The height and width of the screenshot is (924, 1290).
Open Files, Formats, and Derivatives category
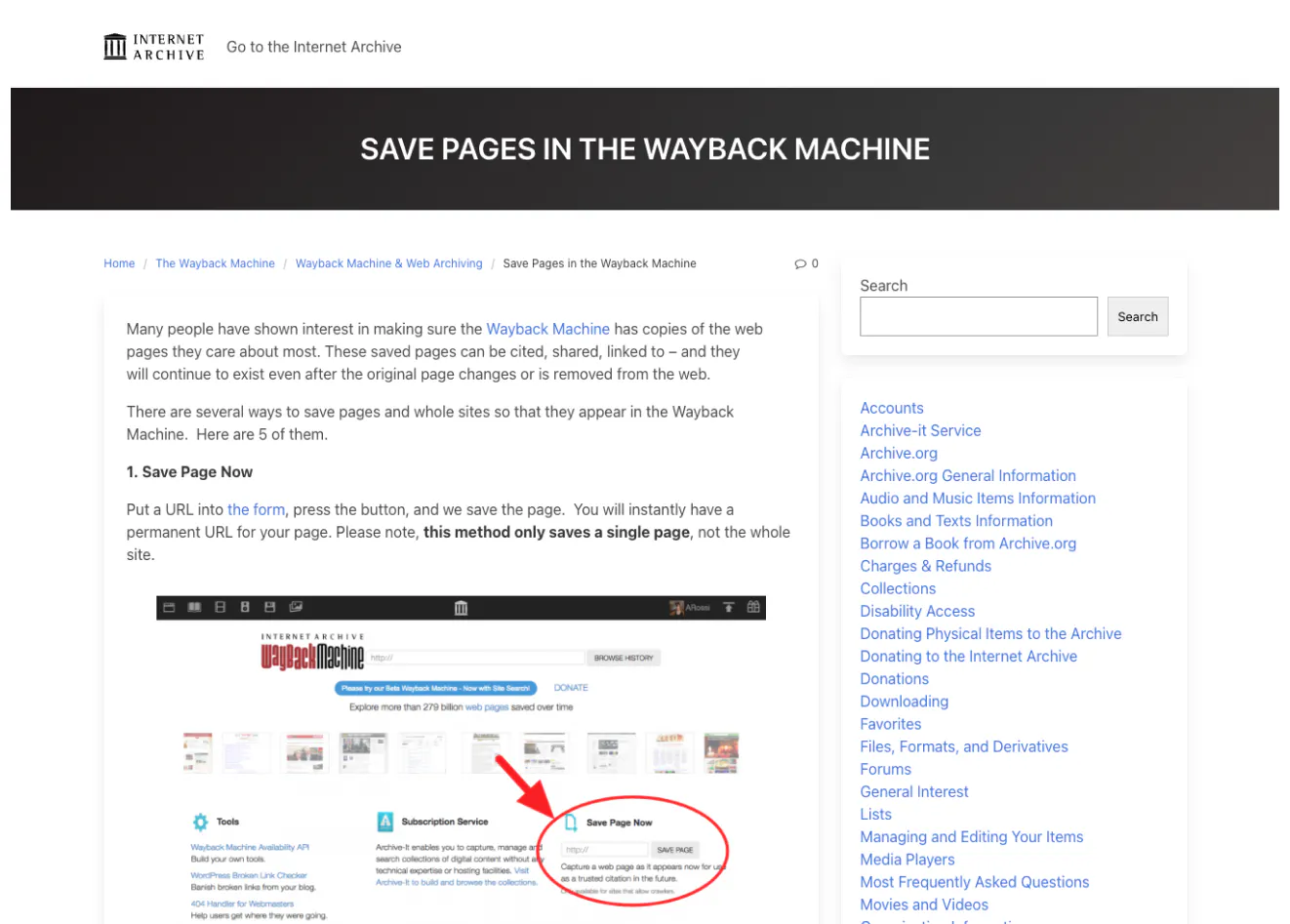point(964,746)
